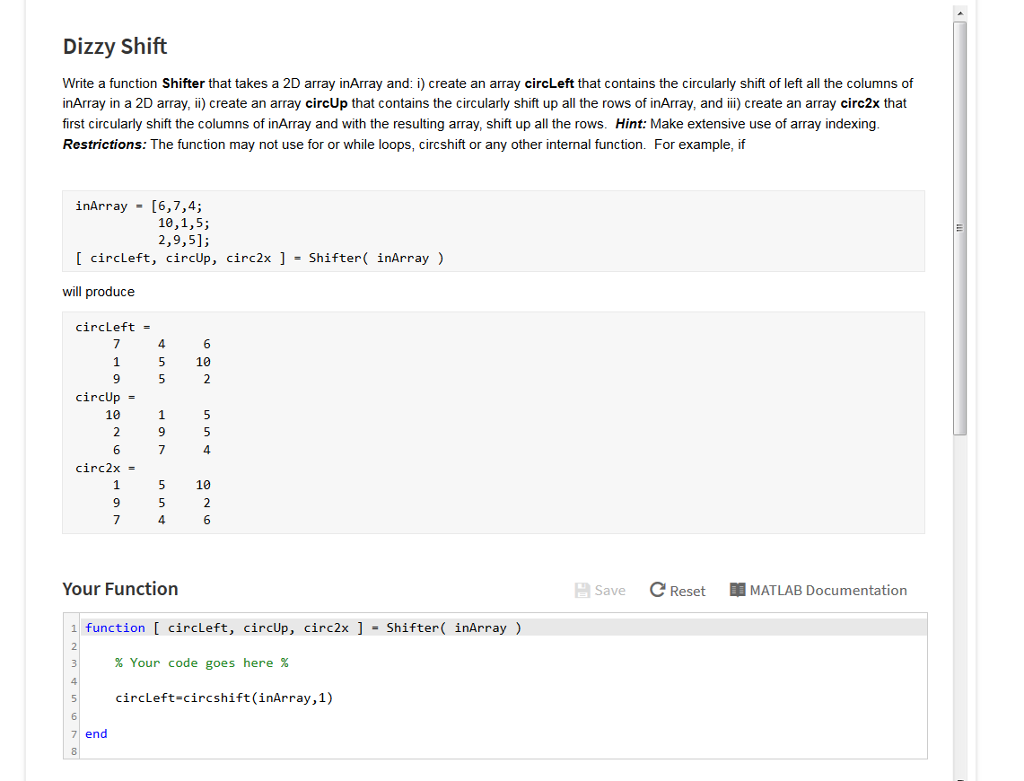Image resolution: width=1024 pixels, height=781 pixels.
Task: Open MATLAB Documentation
Action: click(x=818, y=590)
